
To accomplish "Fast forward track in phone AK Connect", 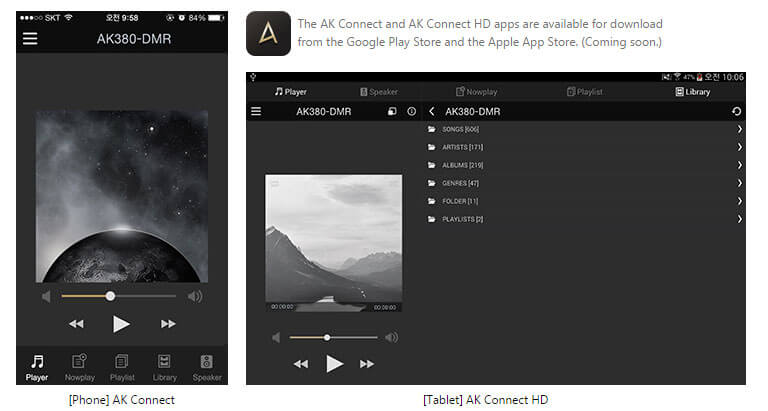I will click(168, 324).
